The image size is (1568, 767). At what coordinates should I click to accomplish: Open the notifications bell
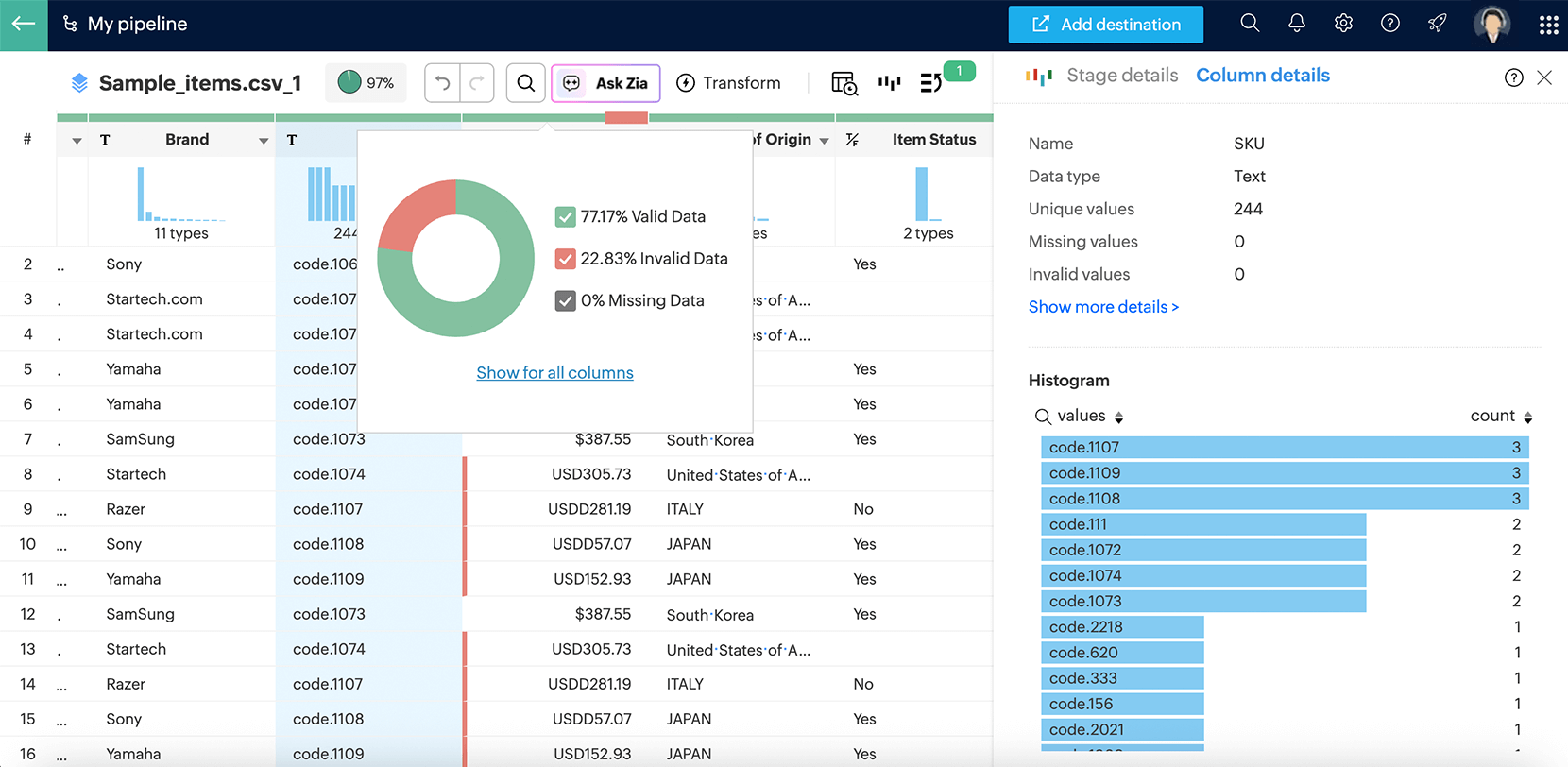pos(1296,24)
